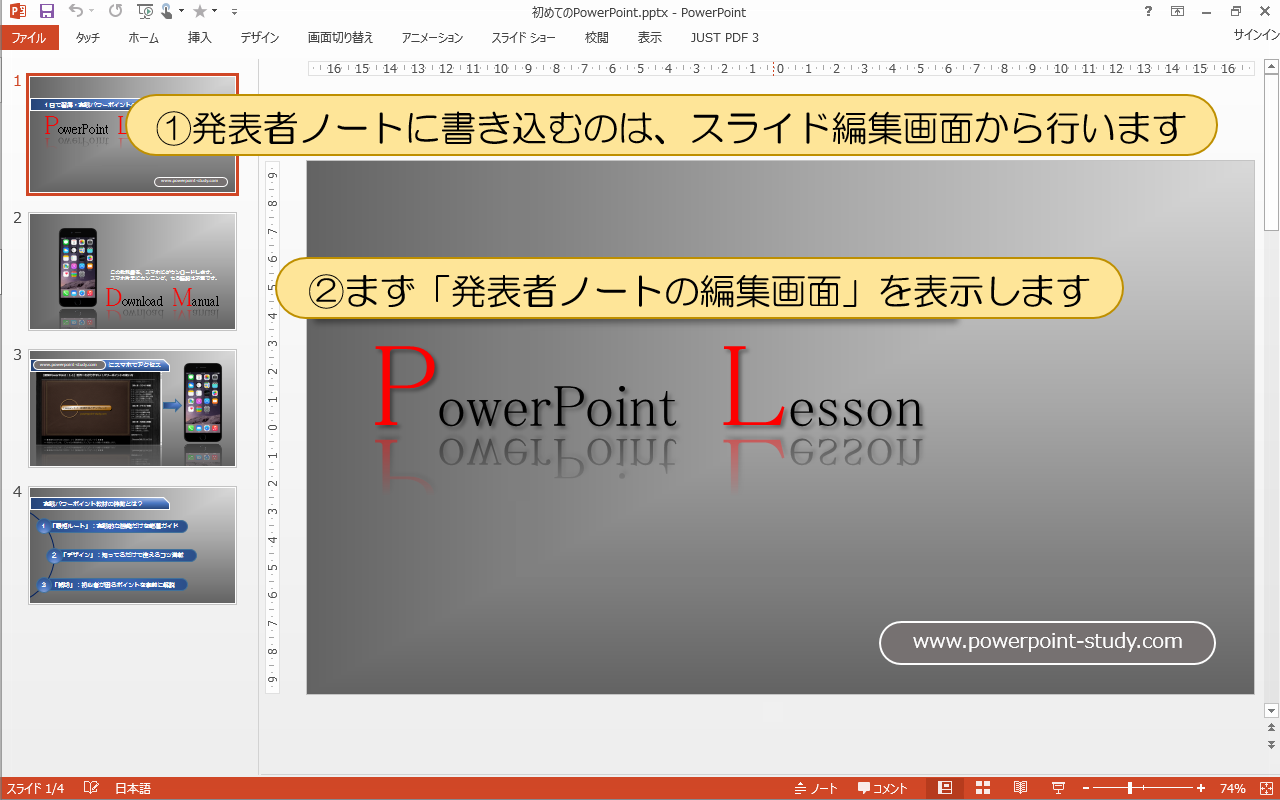Click the scroll down arrow of slide pane
This screenshot has height=800, width=1280.
point(1271,710)
